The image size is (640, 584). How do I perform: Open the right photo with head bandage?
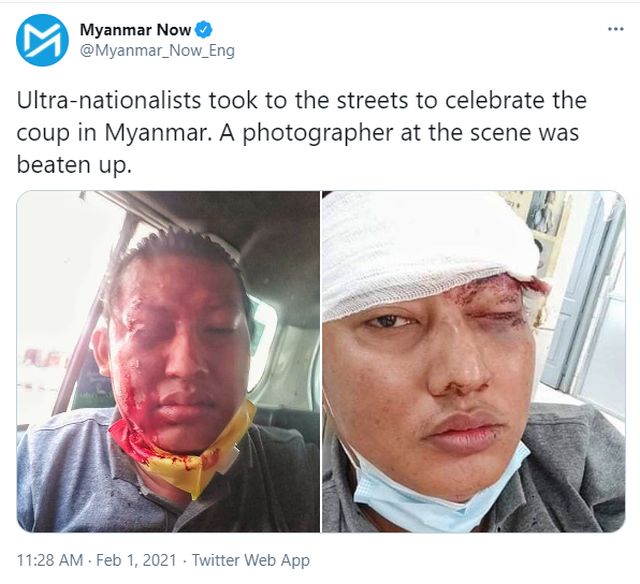click(473, 362)
